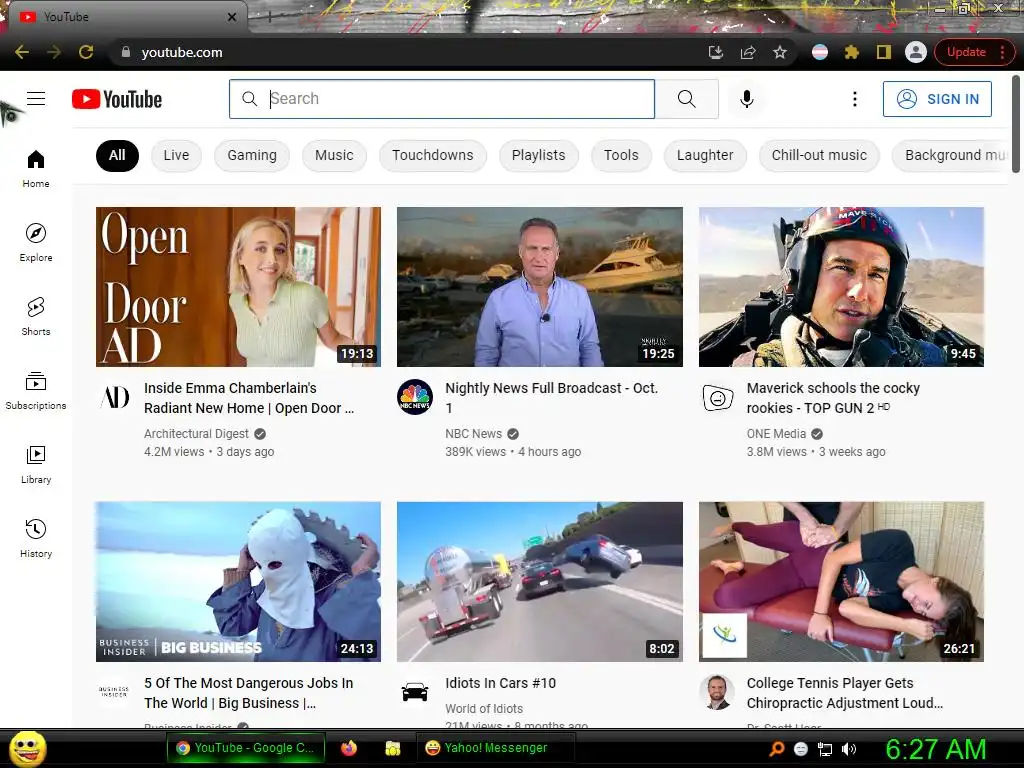Open the ONE Media channel link
Viewport: 1024px width, 768px height.
click(776, 434)
